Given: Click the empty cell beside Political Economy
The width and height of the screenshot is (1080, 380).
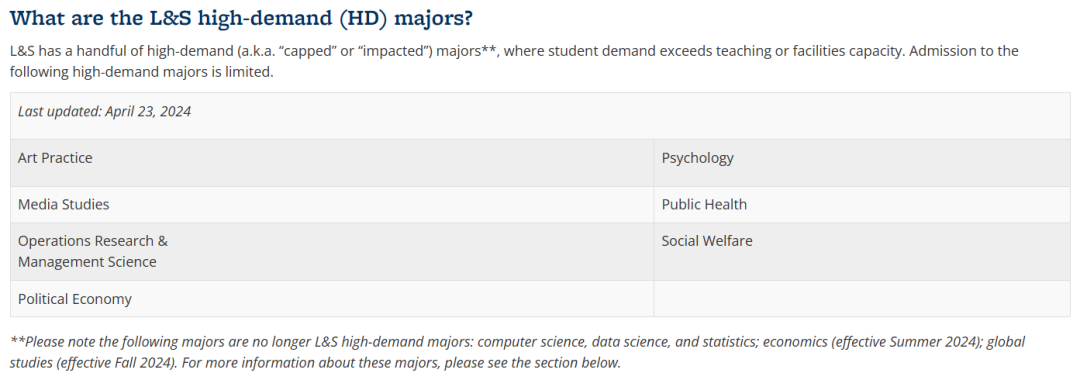Looking at the screenshot, I should coord(862,299).
